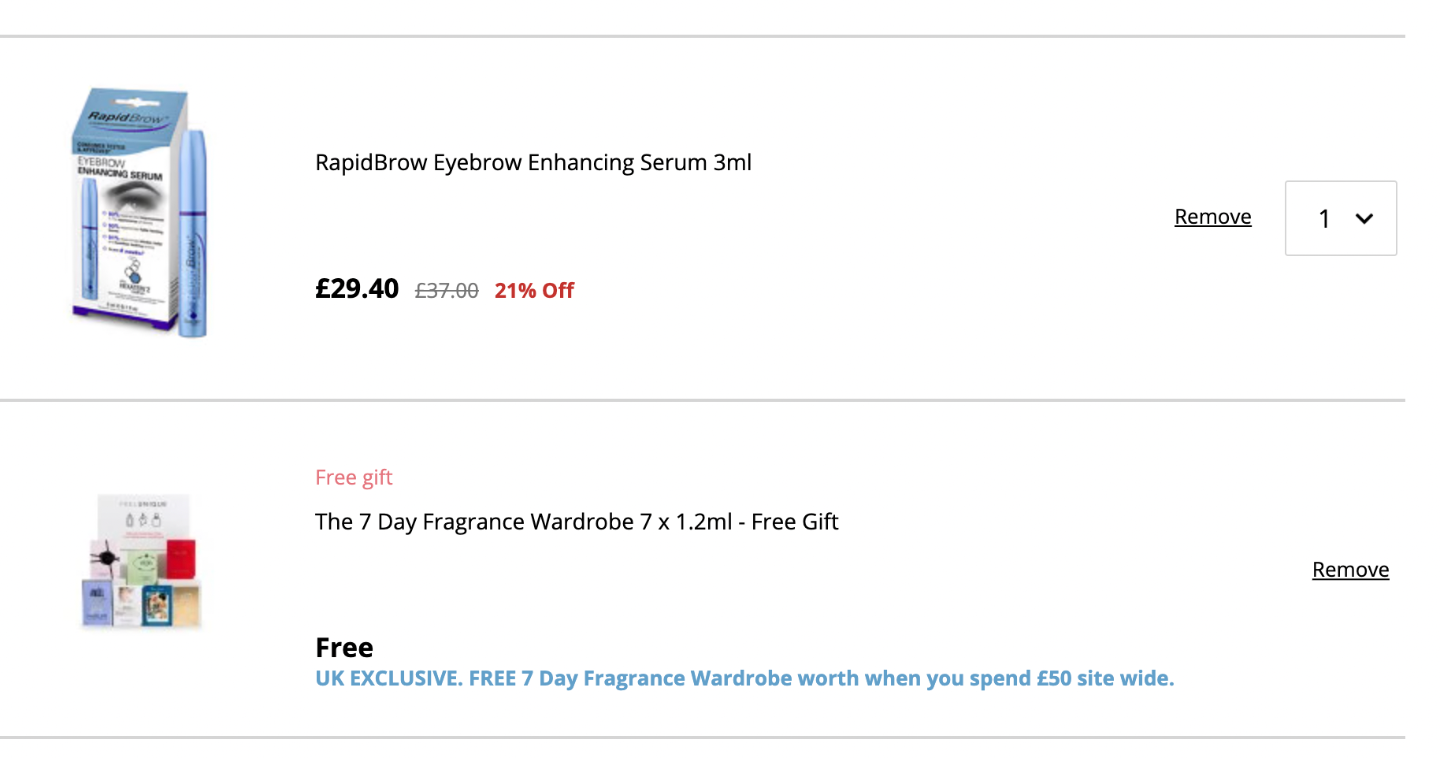Click the purple perfume sample in gift image
Image resolution: width=1440 pixels, height=758 pixels.
tap(95, 604)
